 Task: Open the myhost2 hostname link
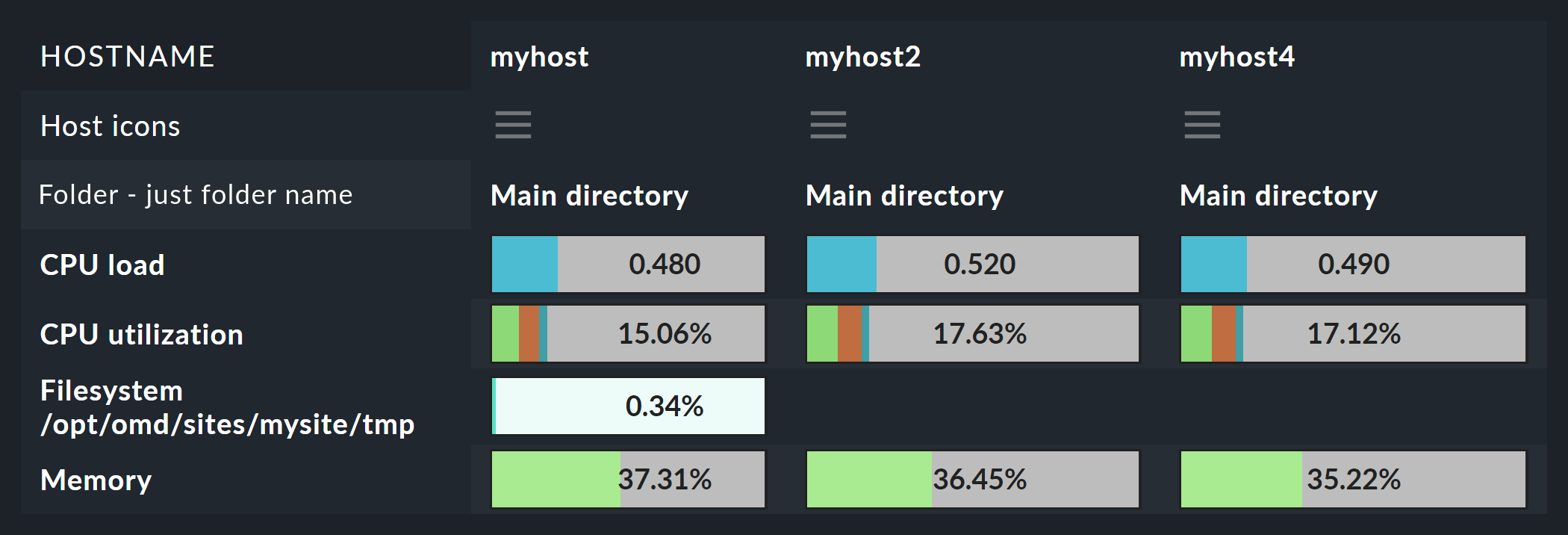click(862, 57)
